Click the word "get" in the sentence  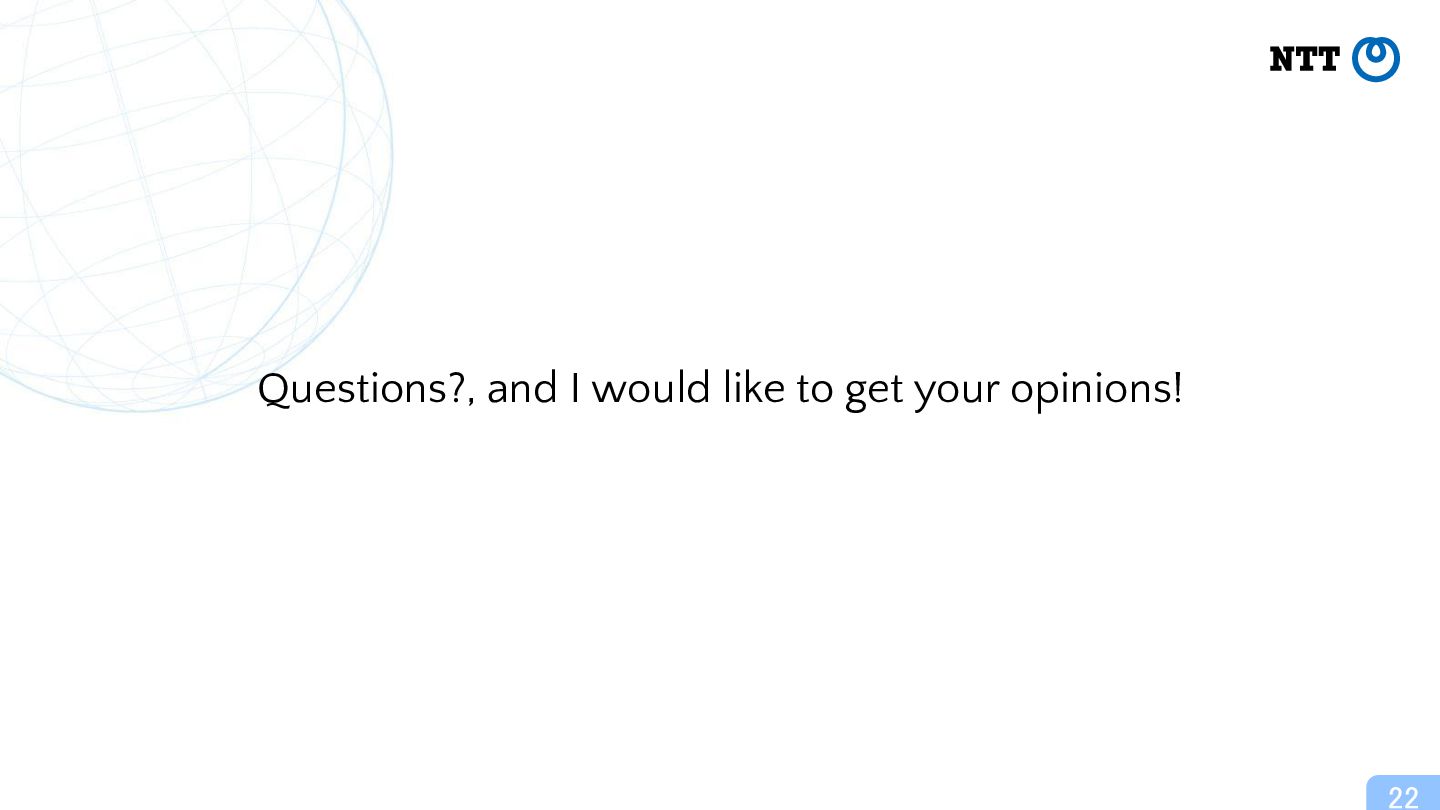[x=874, y=392]
